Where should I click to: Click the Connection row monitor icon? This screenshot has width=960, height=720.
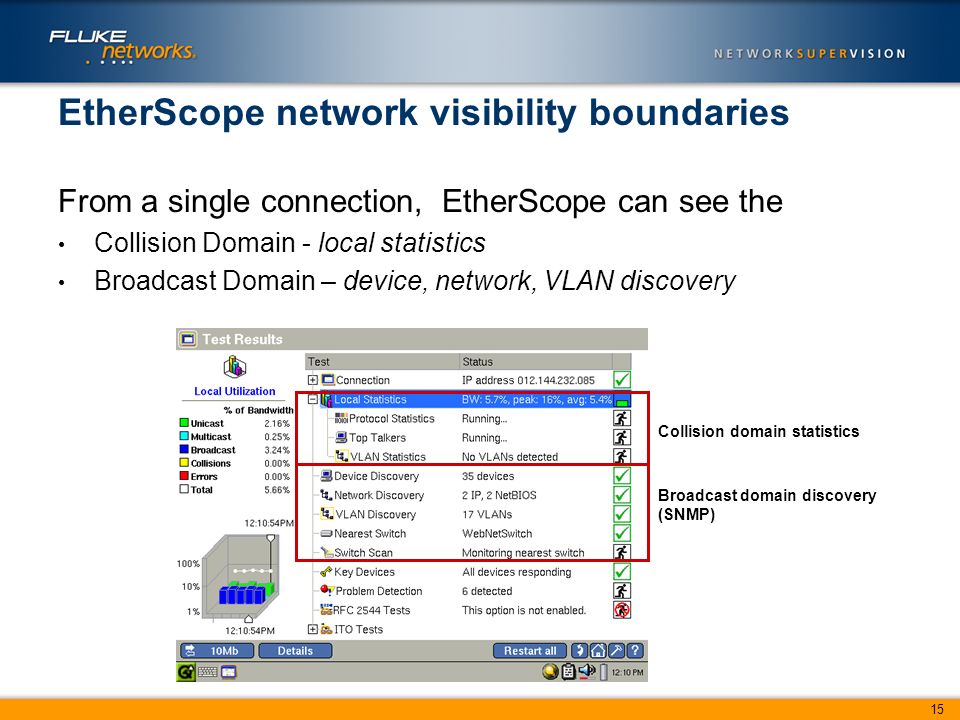(328, 380)
